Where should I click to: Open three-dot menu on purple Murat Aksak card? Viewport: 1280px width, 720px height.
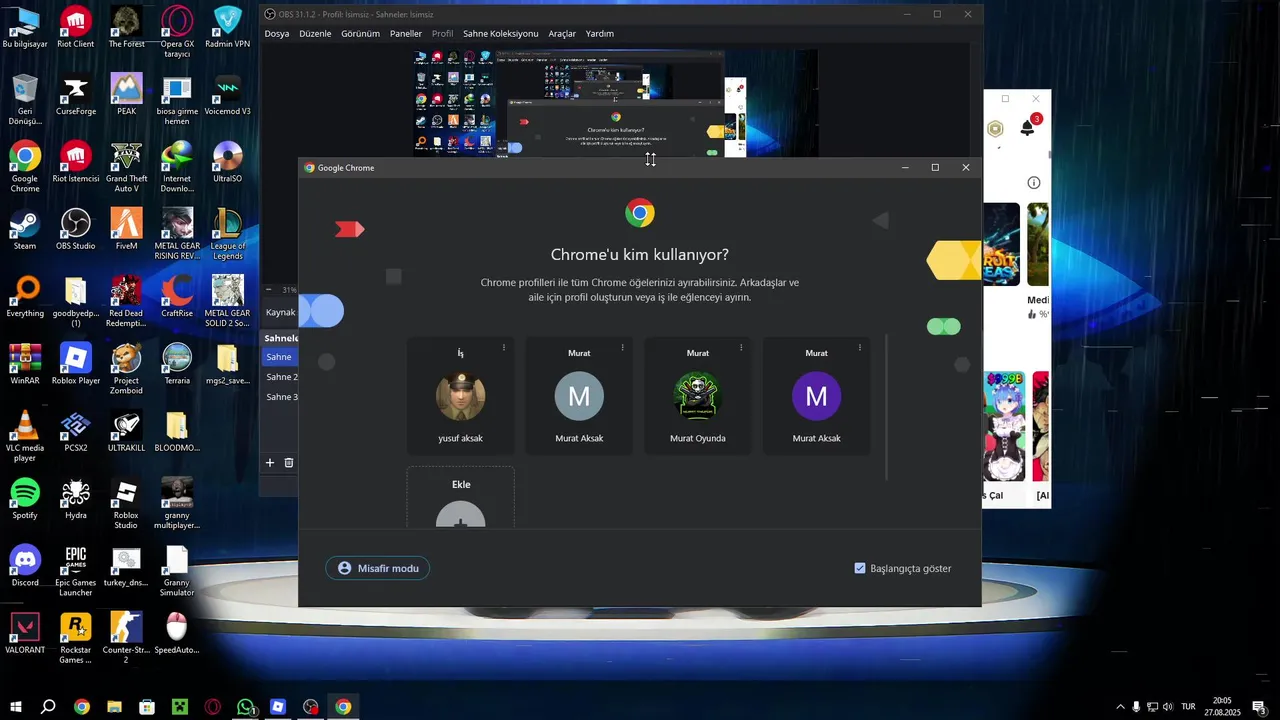860,348
